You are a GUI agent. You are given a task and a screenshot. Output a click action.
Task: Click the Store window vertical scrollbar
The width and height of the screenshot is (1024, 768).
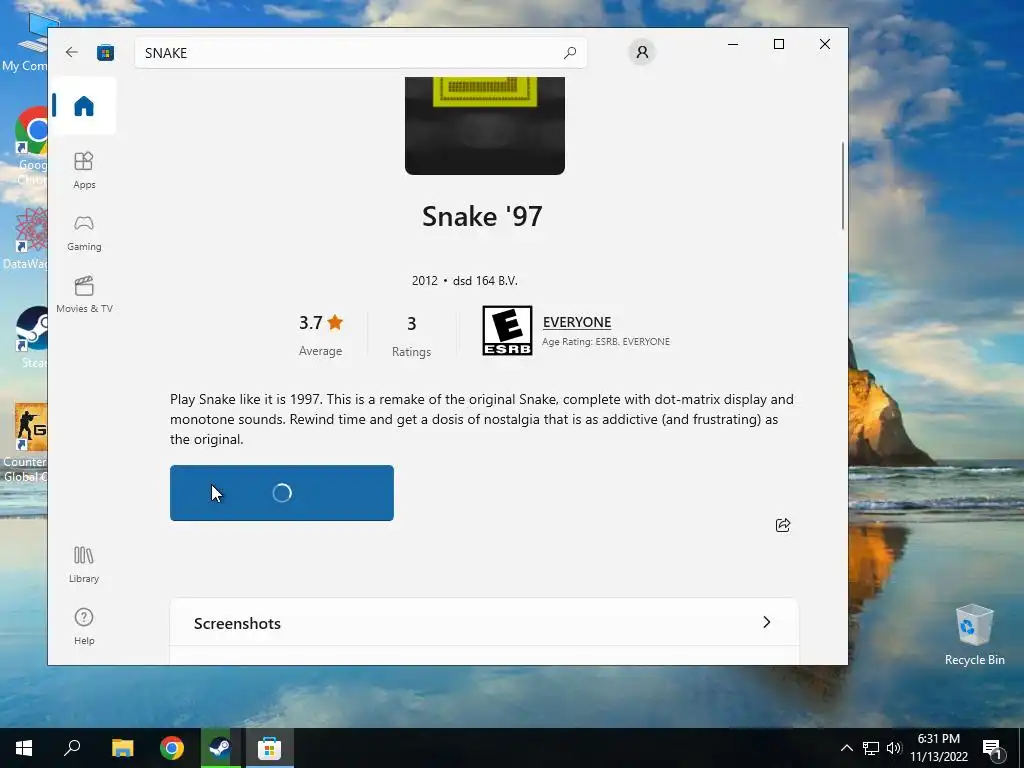tap(842, 186)
